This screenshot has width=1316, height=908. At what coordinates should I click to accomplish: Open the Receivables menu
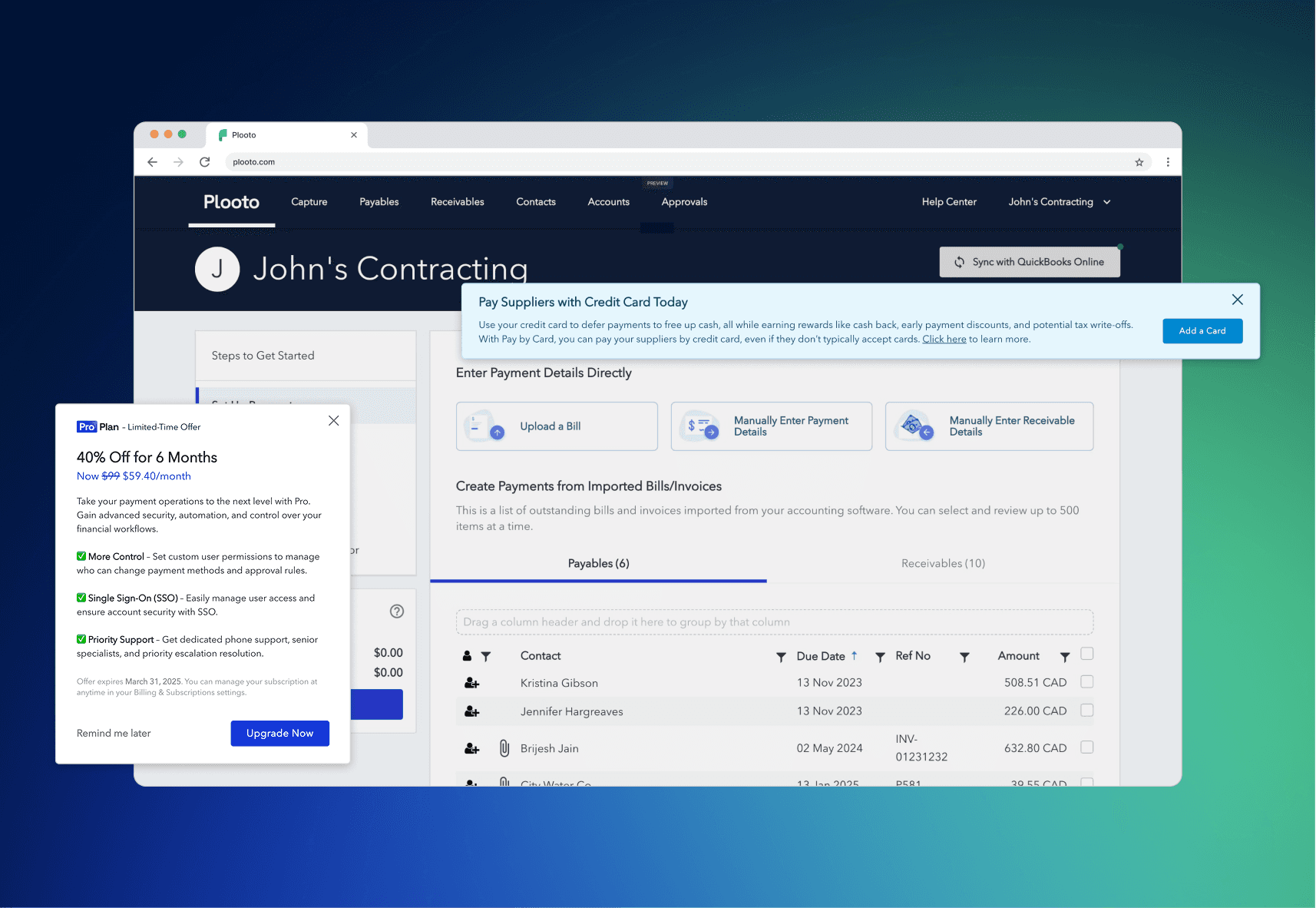click(x=458, y=202)
